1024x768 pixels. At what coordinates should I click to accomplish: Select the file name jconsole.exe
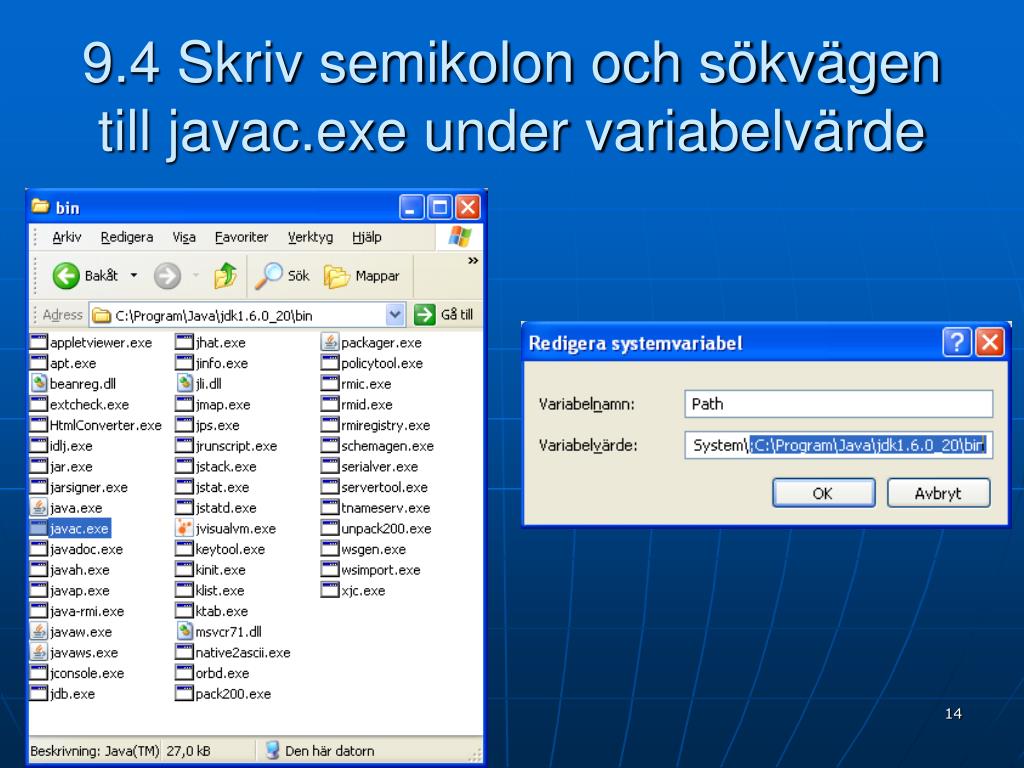pos(87,673)
